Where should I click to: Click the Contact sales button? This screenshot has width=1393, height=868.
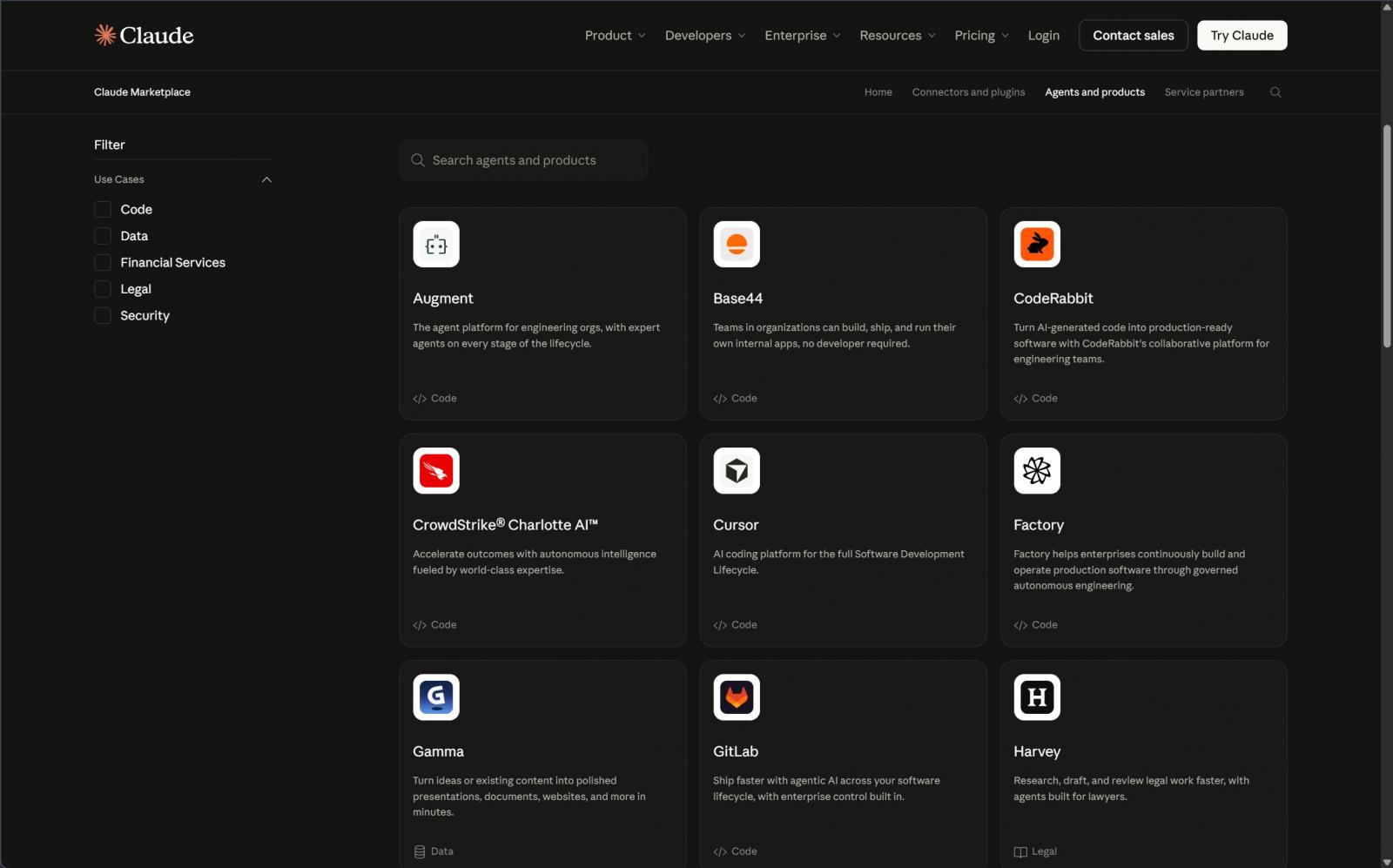tap(1134, 36)
